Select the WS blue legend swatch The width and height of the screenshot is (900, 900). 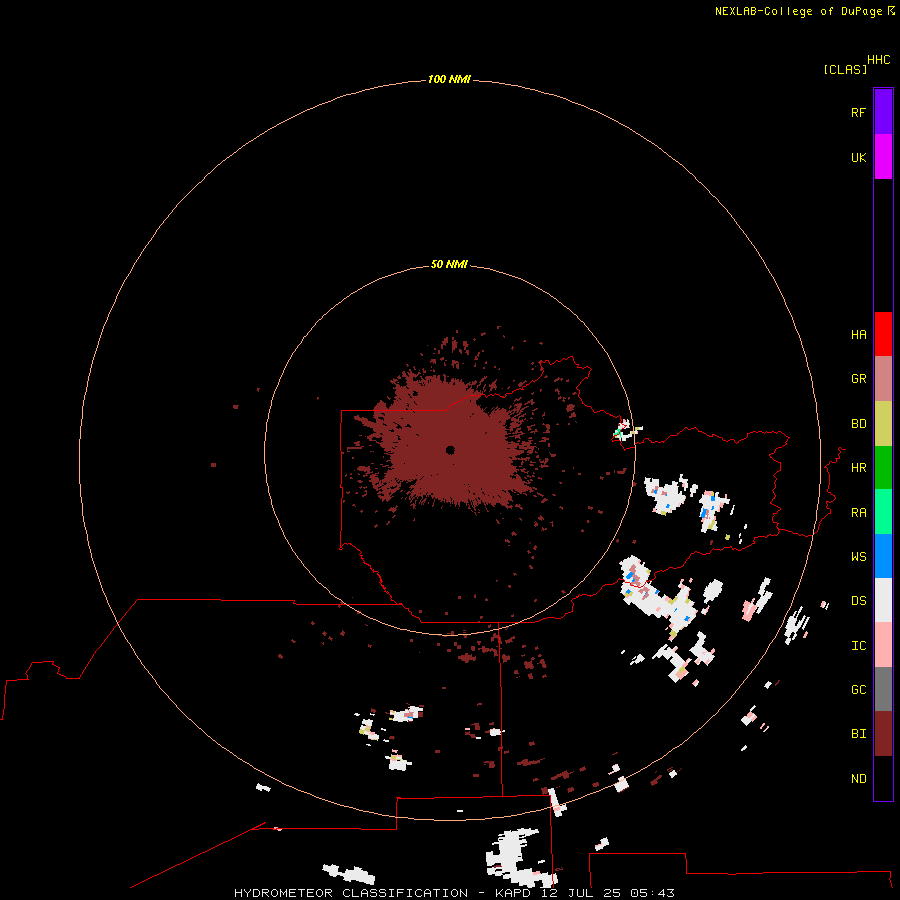[x=883, y=556]
